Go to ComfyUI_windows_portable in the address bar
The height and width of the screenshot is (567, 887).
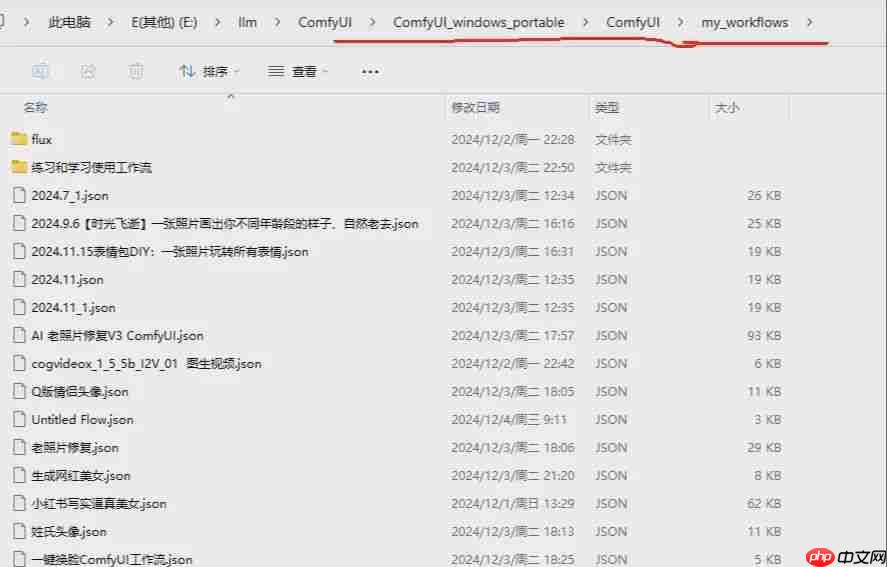point(479,23)
